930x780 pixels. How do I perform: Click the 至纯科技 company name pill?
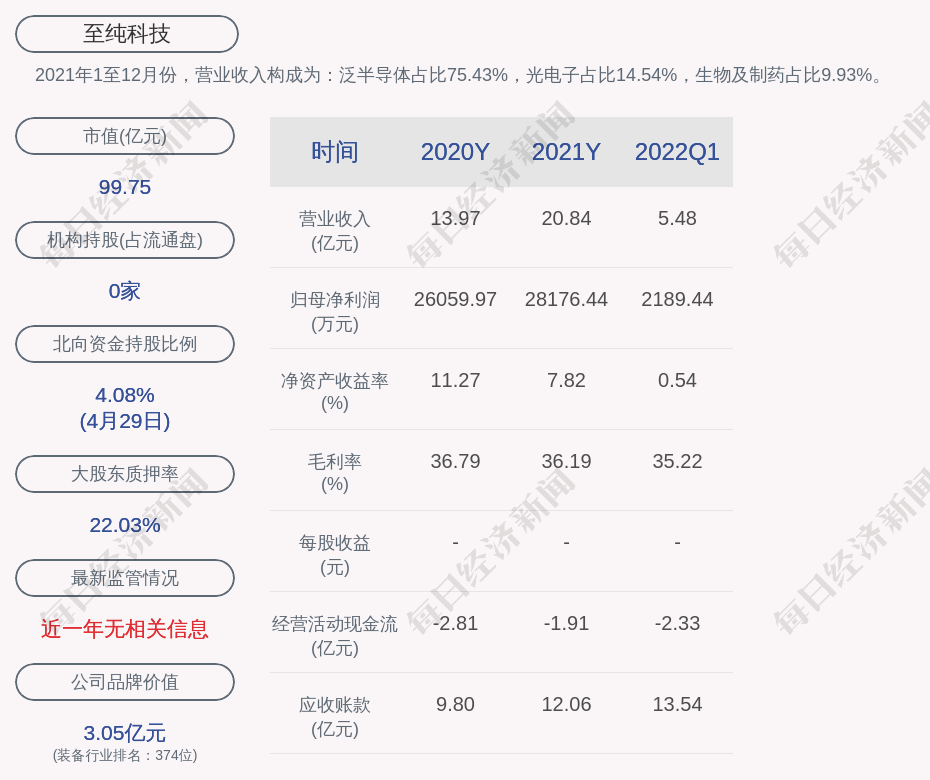tap(126, 34)
